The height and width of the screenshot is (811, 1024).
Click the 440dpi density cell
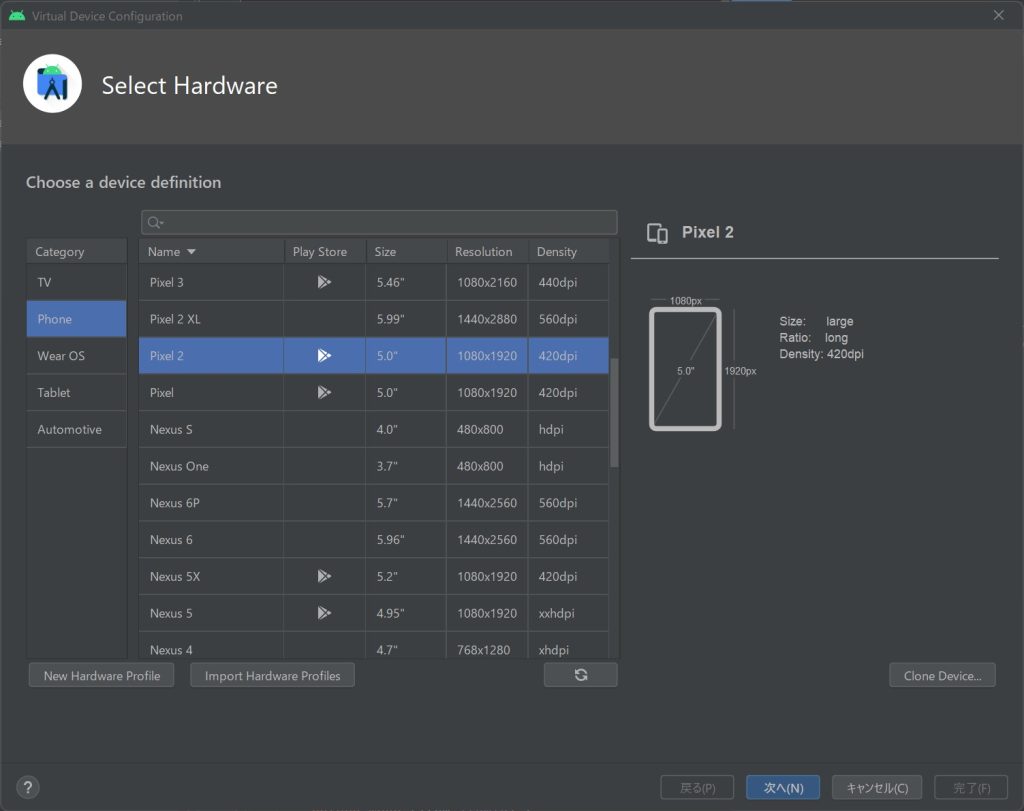coord(568,282)
